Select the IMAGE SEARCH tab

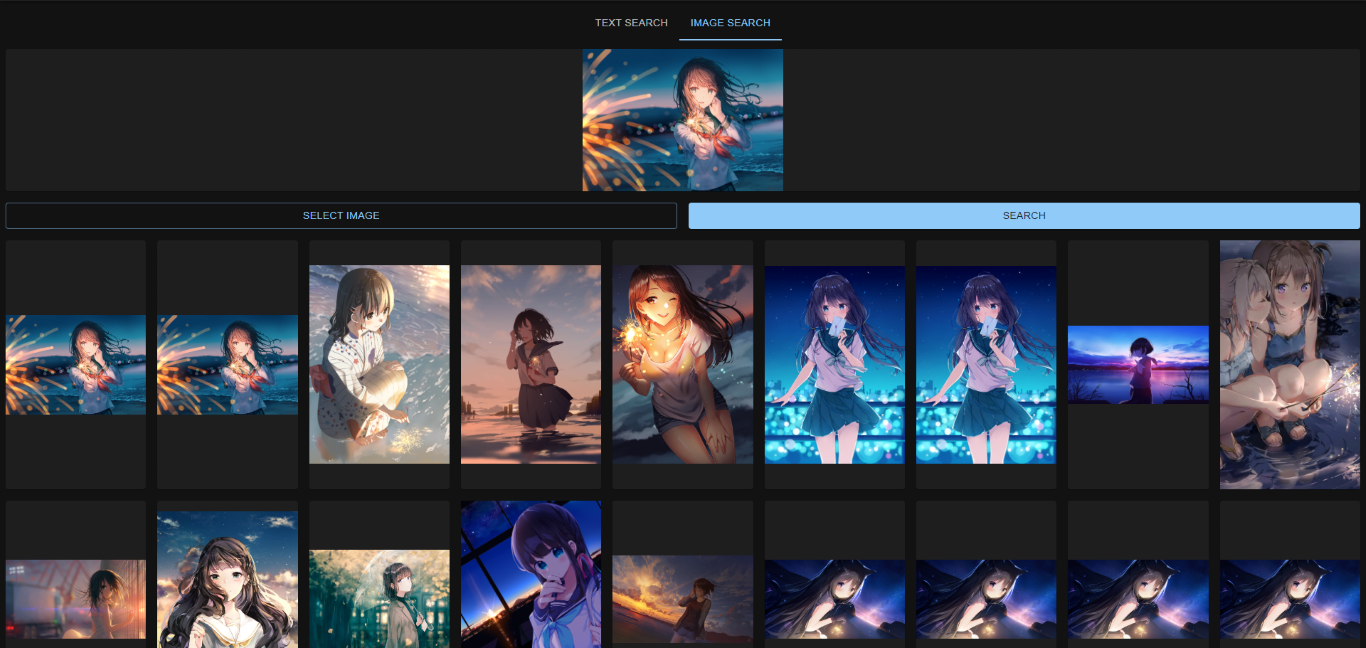(730, 22)
